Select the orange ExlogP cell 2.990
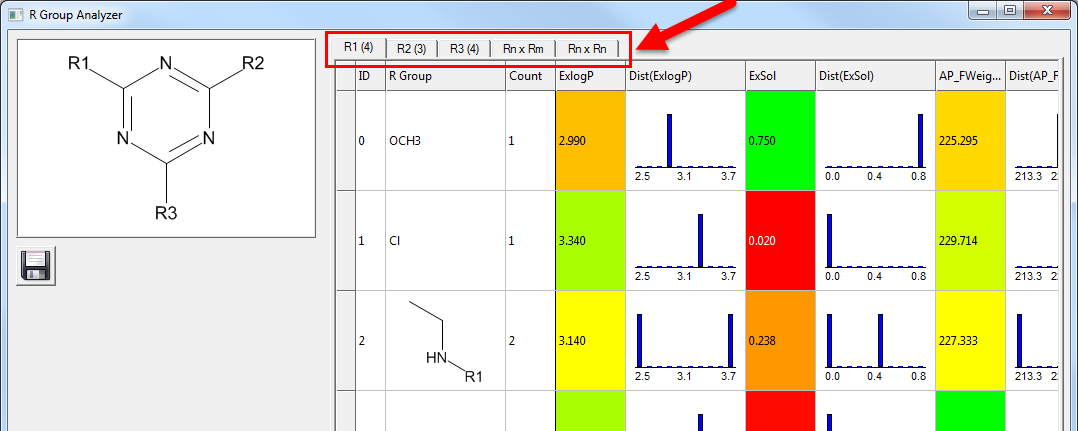The width and height of the screenshot is (1078, 431). tap(590, 141)
